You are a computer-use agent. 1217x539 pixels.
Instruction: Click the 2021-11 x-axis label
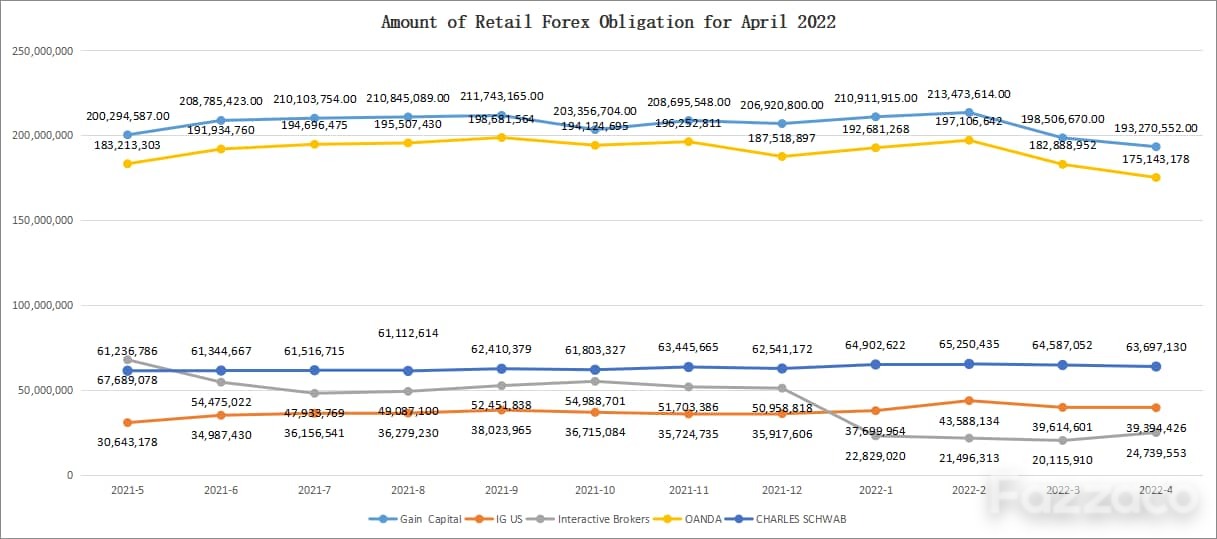[688, 491]
